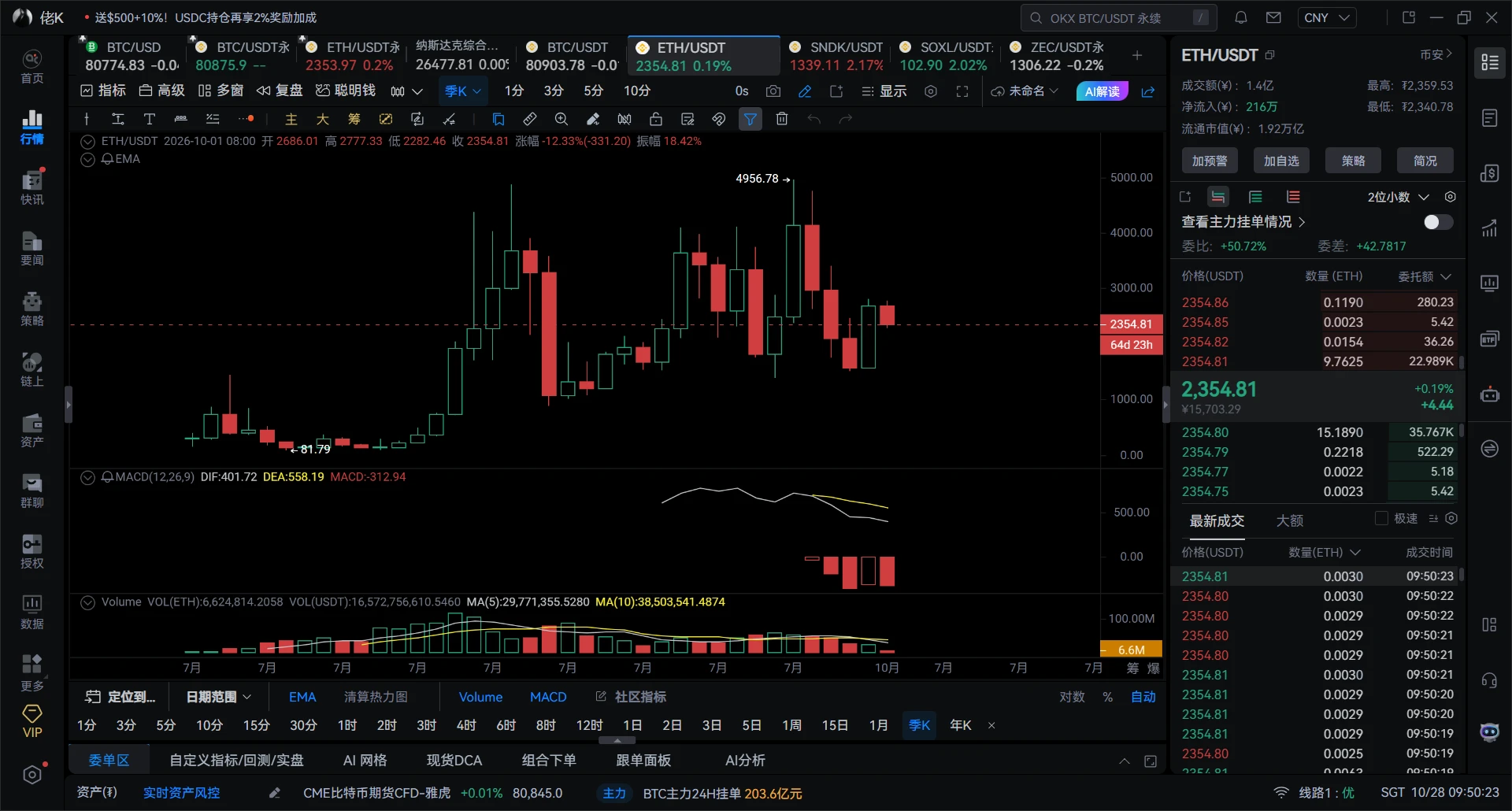
Task: Open the 快讯 news flash sidebar icon
Action: (x=32, y=187)
